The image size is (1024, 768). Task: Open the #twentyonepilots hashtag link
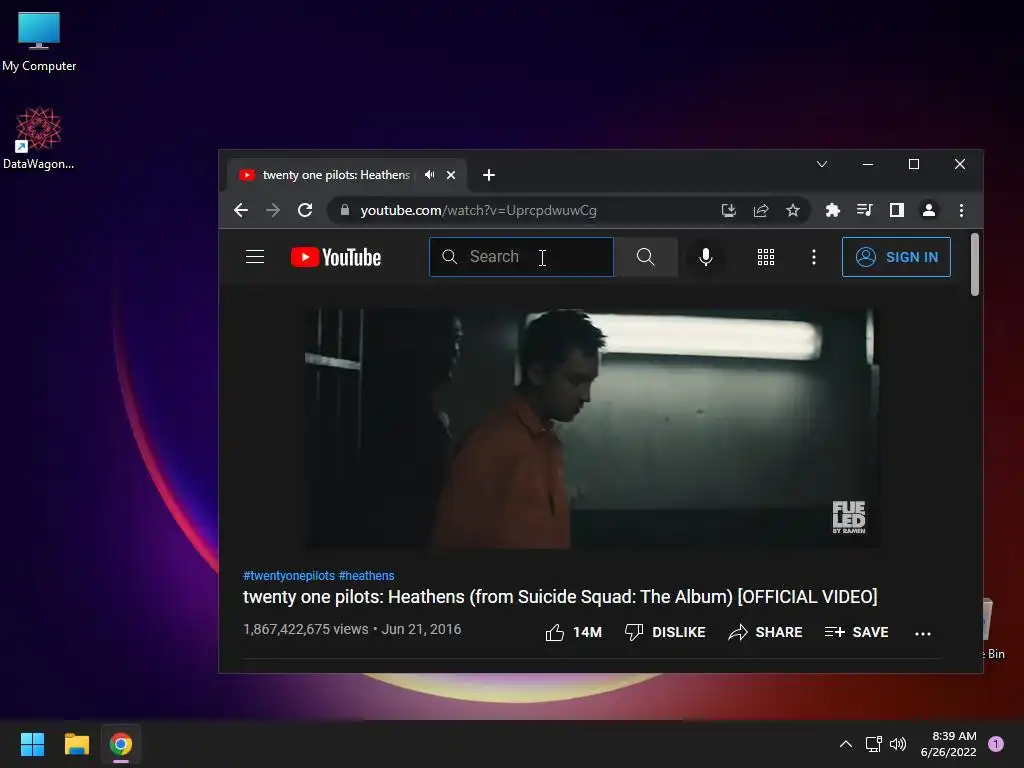(x=289, y=575)
